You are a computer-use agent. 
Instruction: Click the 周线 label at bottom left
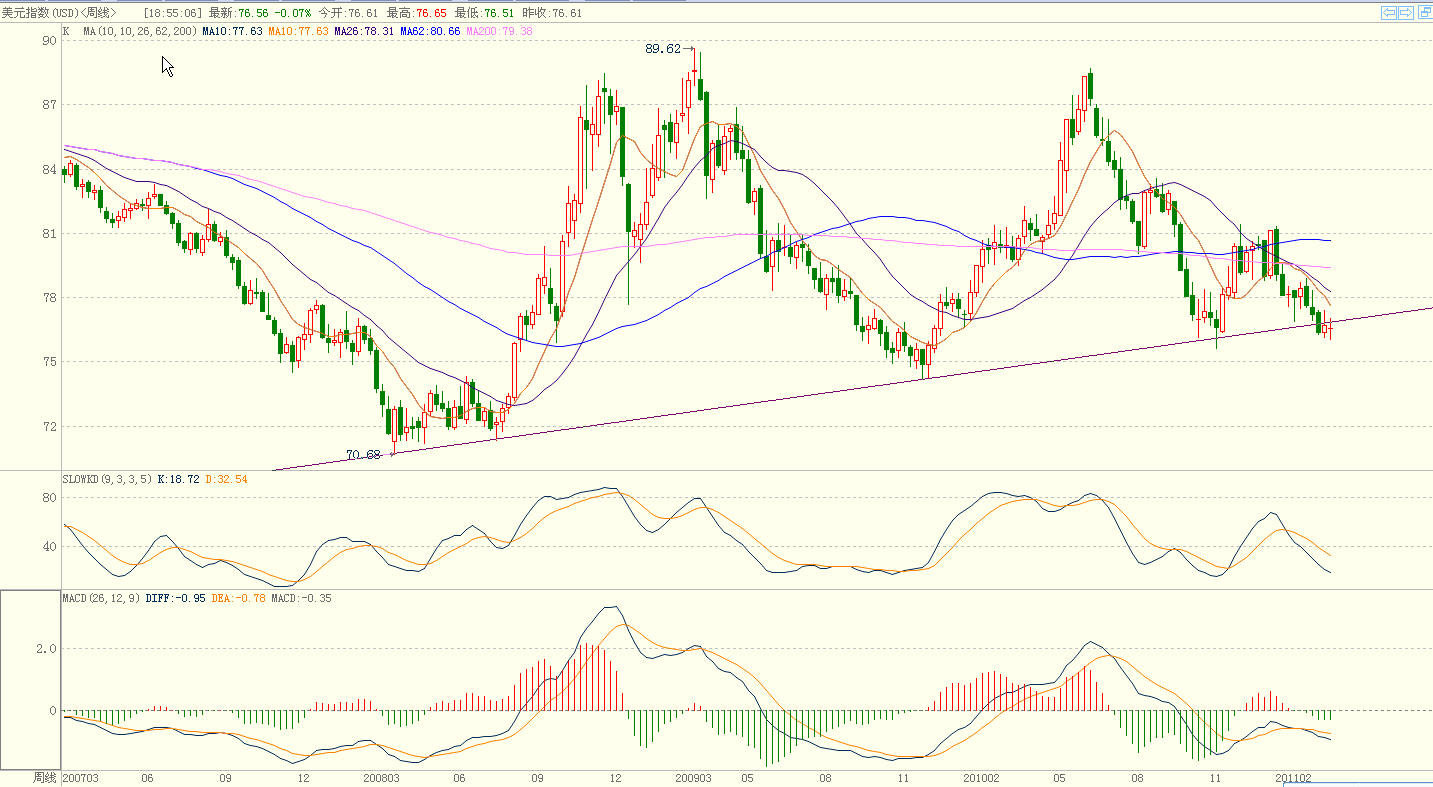[44, 777]
